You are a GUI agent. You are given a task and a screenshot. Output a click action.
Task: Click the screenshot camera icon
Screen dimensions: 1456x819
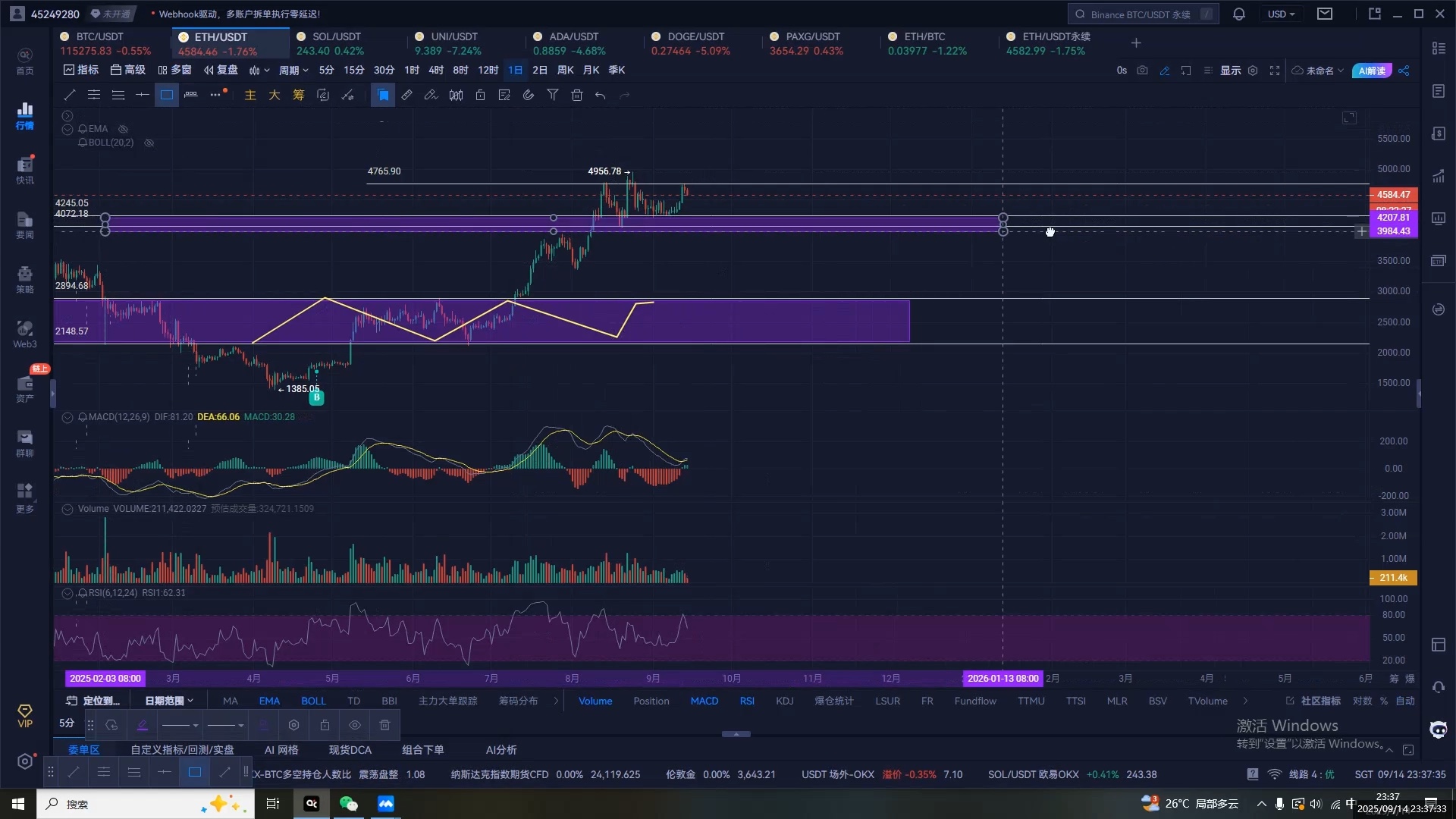click(x=1143, y=71)
